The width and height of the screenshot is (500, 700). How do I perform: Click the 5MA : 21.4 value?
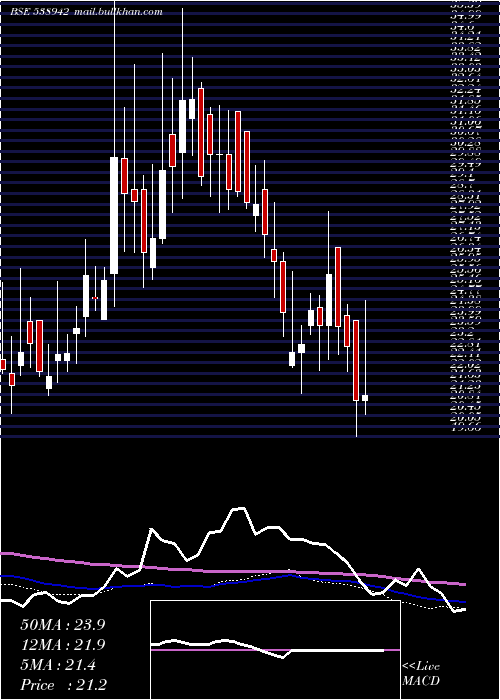(58, 665)
